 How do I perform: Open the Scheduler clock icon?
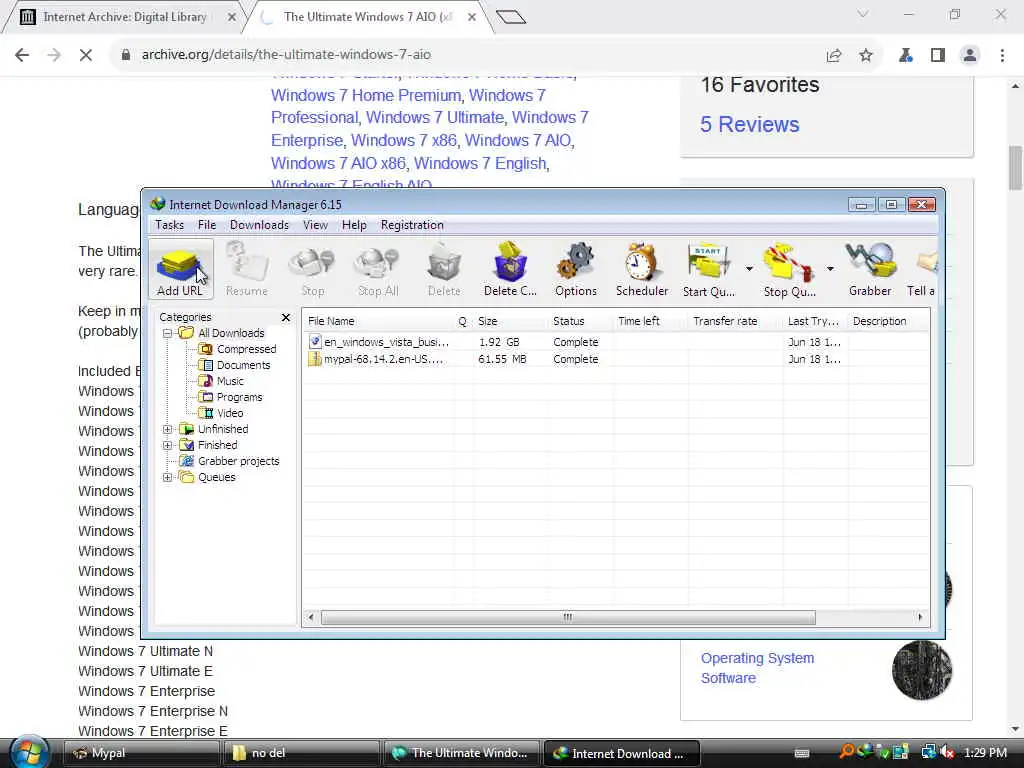coord(642,269)
